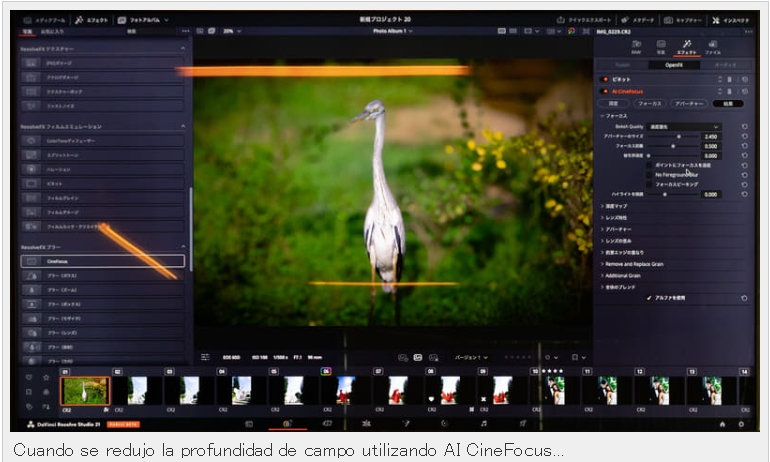Screen dimensions: 770x462
Task: Click the tag filter icon beside filmstrip
Action: tap(29, 407)
